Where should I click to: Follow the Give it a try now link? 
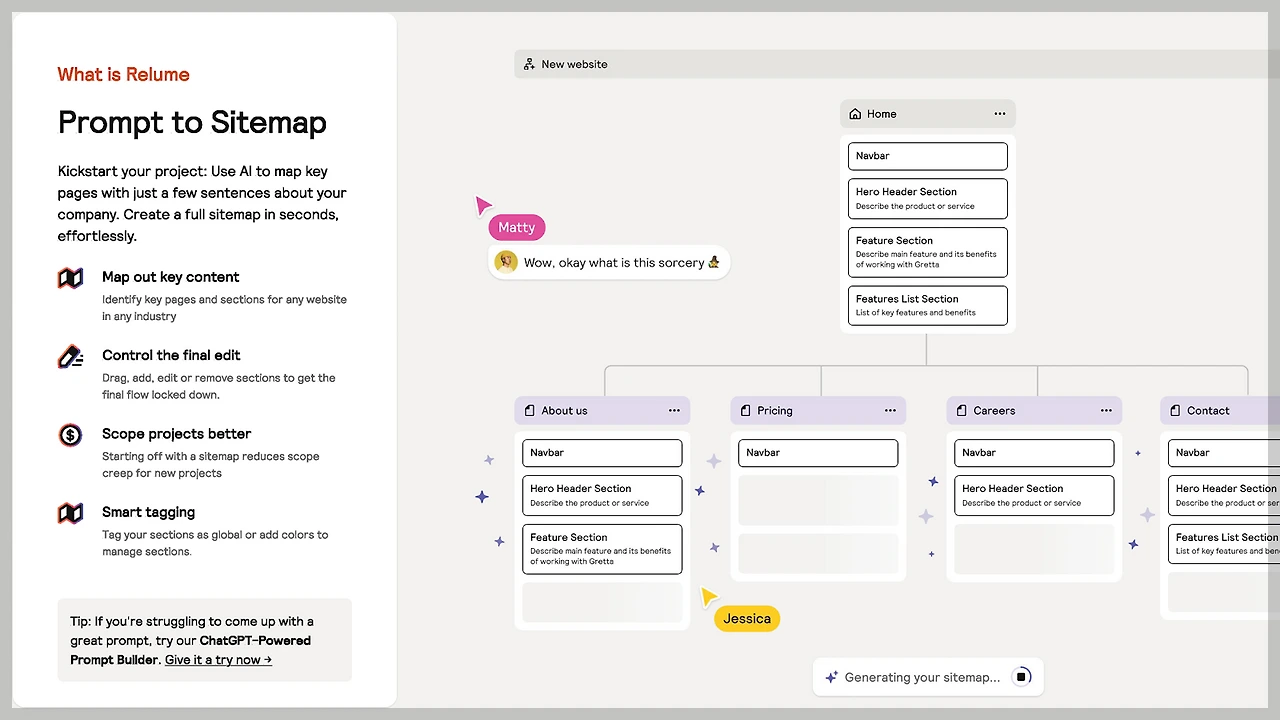point(218,660)
